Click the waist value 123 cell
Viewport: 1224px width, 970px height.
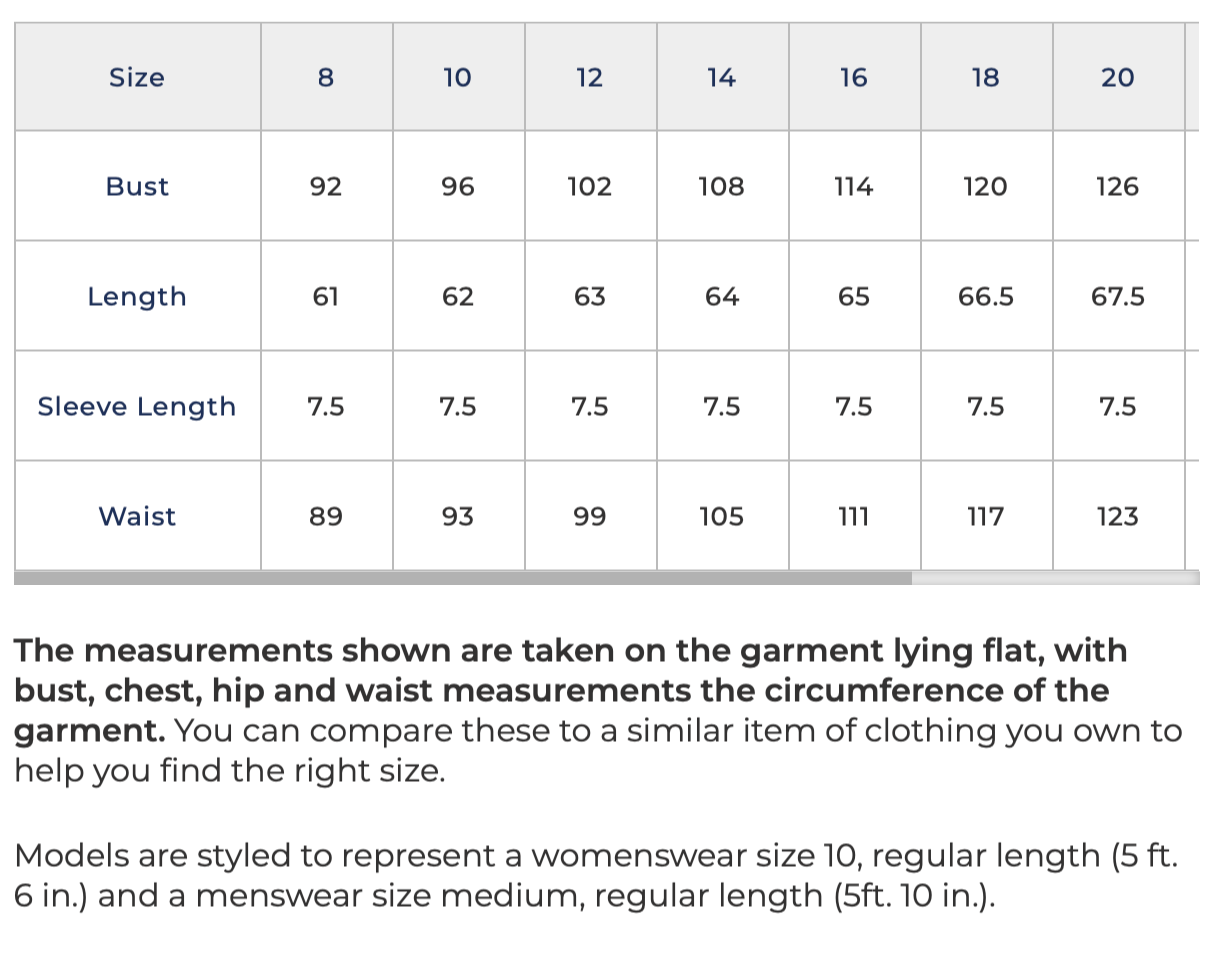click(x=1119, y=516)
